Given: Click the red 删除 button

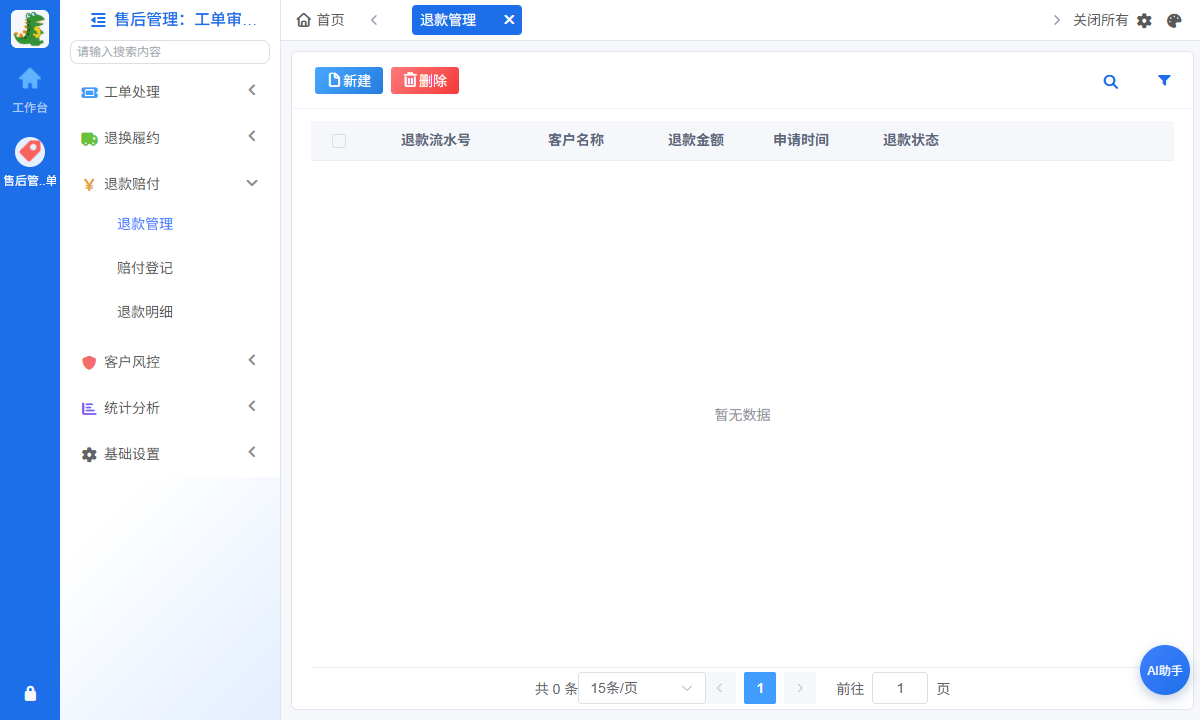Looking at the screenshot, I should point(425,81).
